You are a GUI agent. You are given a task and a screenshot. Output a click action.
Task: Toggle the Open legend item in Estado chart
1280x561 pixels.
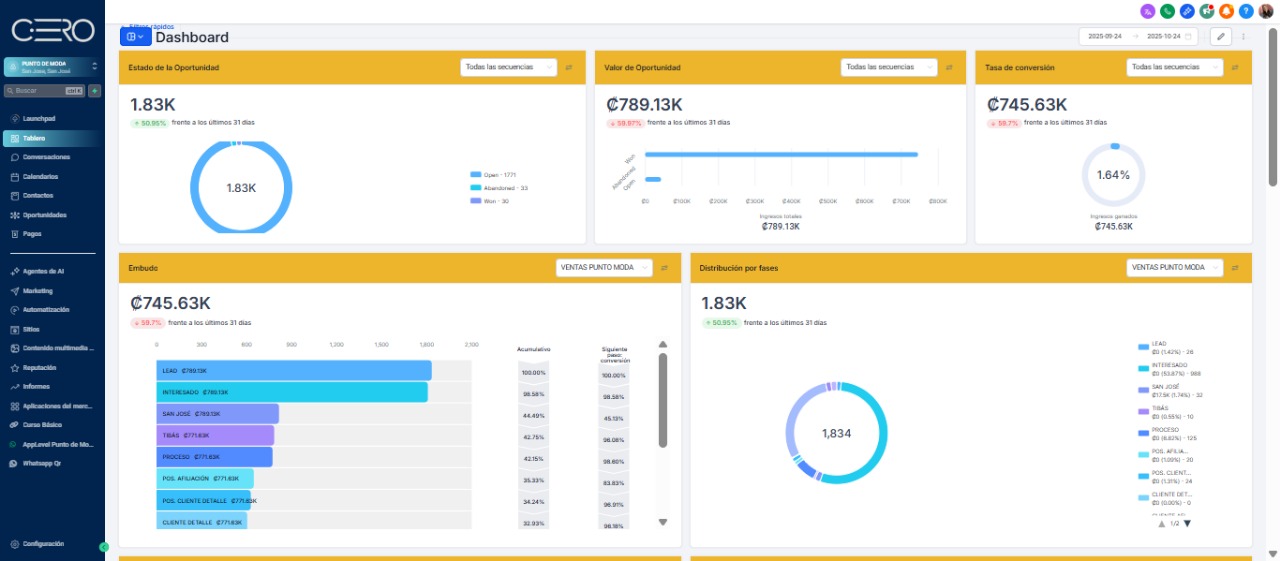[498, 173]
